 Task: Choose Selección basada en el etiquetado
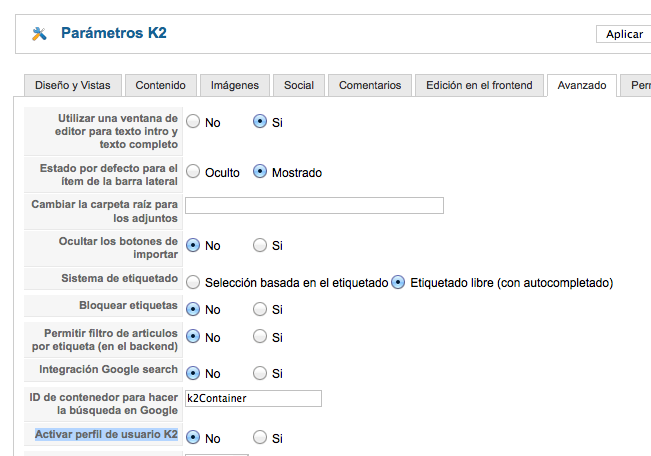point(193,282)
